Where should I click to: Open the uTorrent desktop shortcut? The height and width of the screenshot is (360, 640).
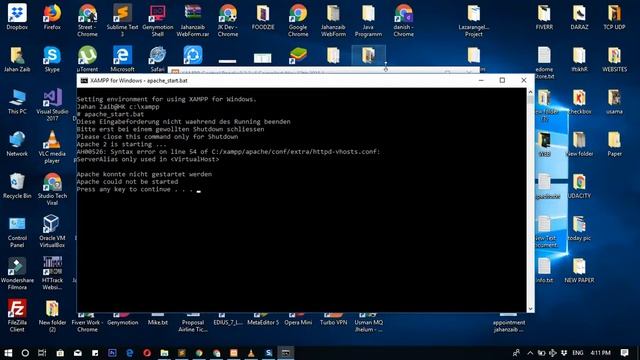[87, 59]
